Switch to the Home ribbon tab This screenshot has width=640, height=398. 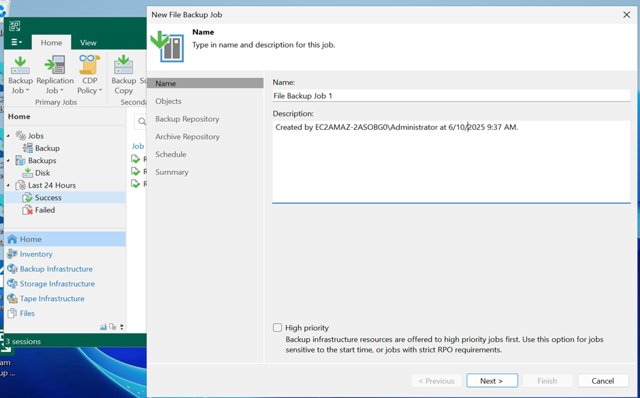(51, 42)
